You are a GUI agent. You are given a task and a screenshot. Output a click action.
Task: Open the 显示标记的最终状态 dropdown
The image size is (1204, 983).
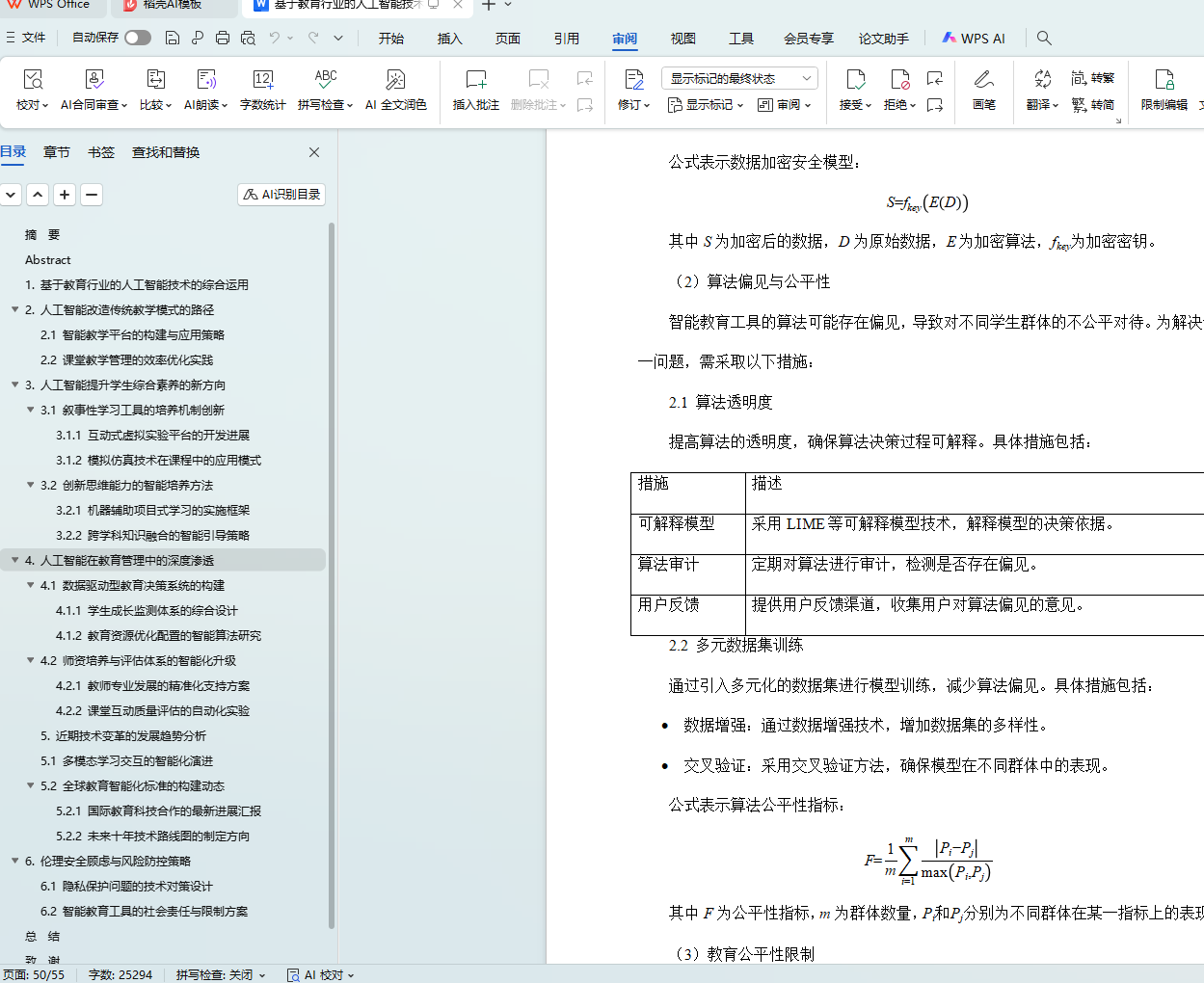click(x=739, y=78)
